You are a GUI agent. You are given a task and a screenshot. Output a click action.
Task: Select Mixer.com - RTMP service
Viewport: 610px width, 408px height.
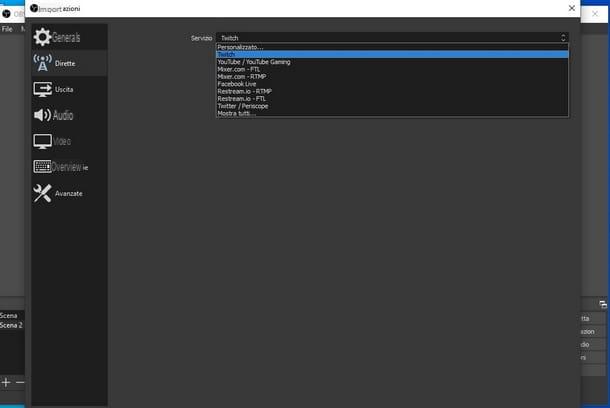click(x=392, y=77)
